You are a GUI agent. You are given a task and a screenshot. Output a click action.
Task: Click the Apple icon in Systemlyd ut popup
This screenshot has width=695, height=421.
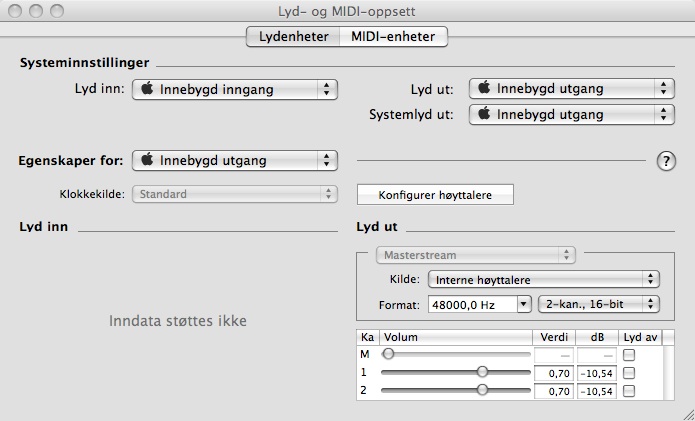click(483, 114)
